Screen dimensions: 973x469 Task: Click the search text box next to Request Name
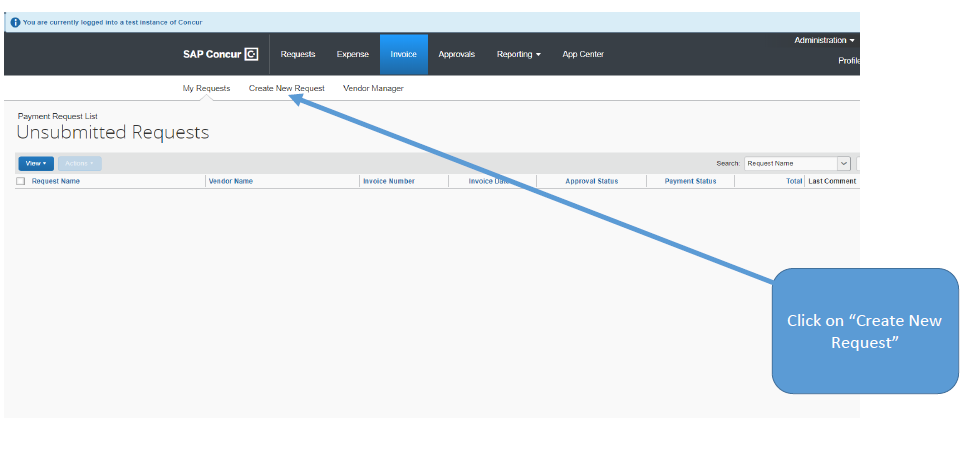coord(858,164)
